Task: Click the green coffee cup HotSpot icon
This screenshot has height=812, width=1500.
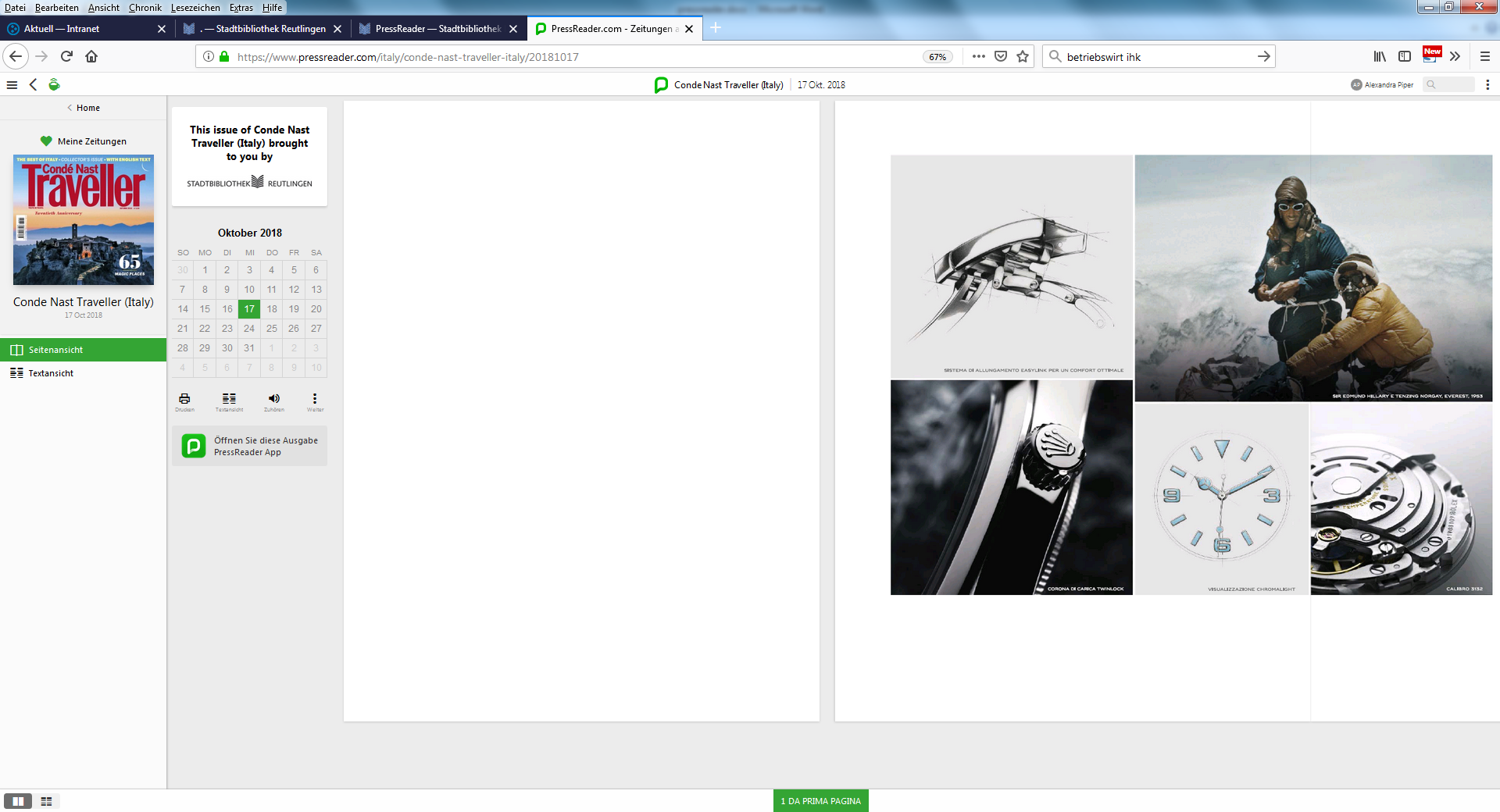Action: [x=54, y=85]
